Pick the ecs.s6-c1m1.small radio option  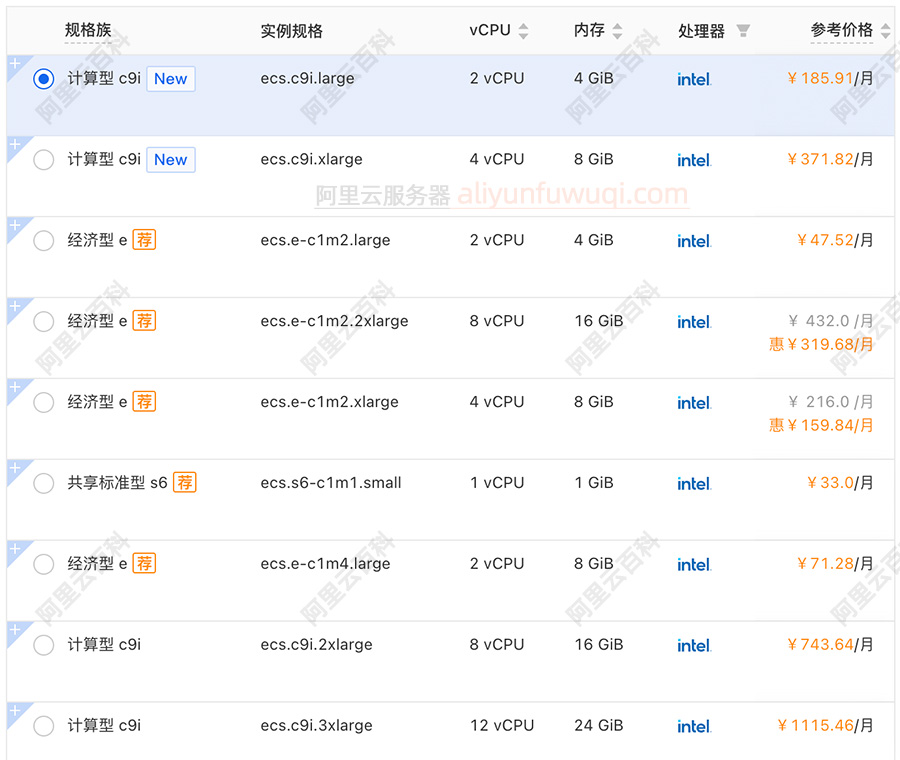coord(44,484)
